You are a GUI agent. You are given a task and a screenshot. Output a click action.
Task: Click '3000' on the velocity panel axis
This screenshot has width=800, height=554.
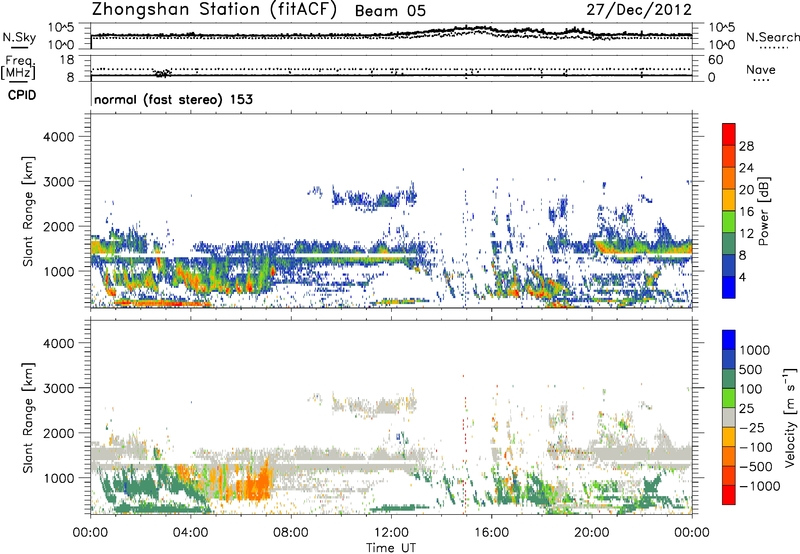tap(59, 388)
